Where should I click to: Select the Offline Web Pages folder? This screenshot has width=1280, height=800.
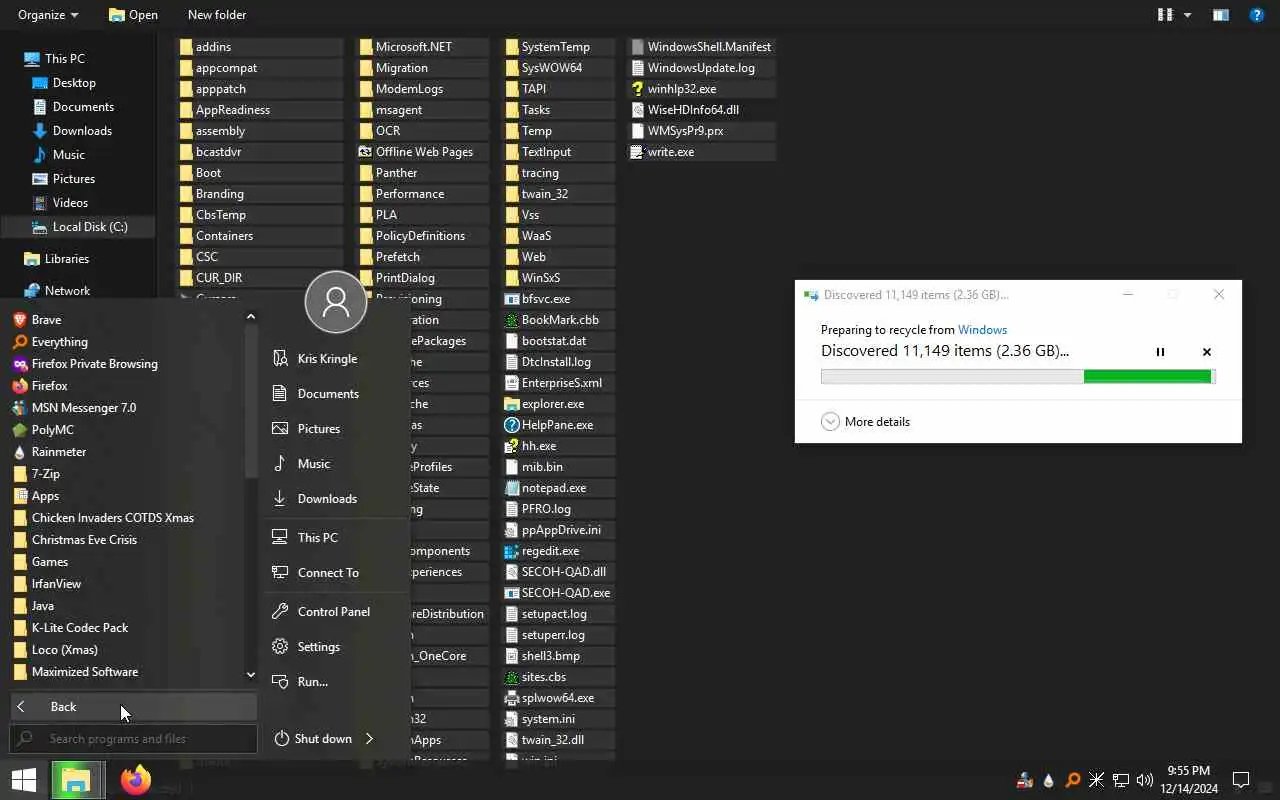click(x=423, y=152)
